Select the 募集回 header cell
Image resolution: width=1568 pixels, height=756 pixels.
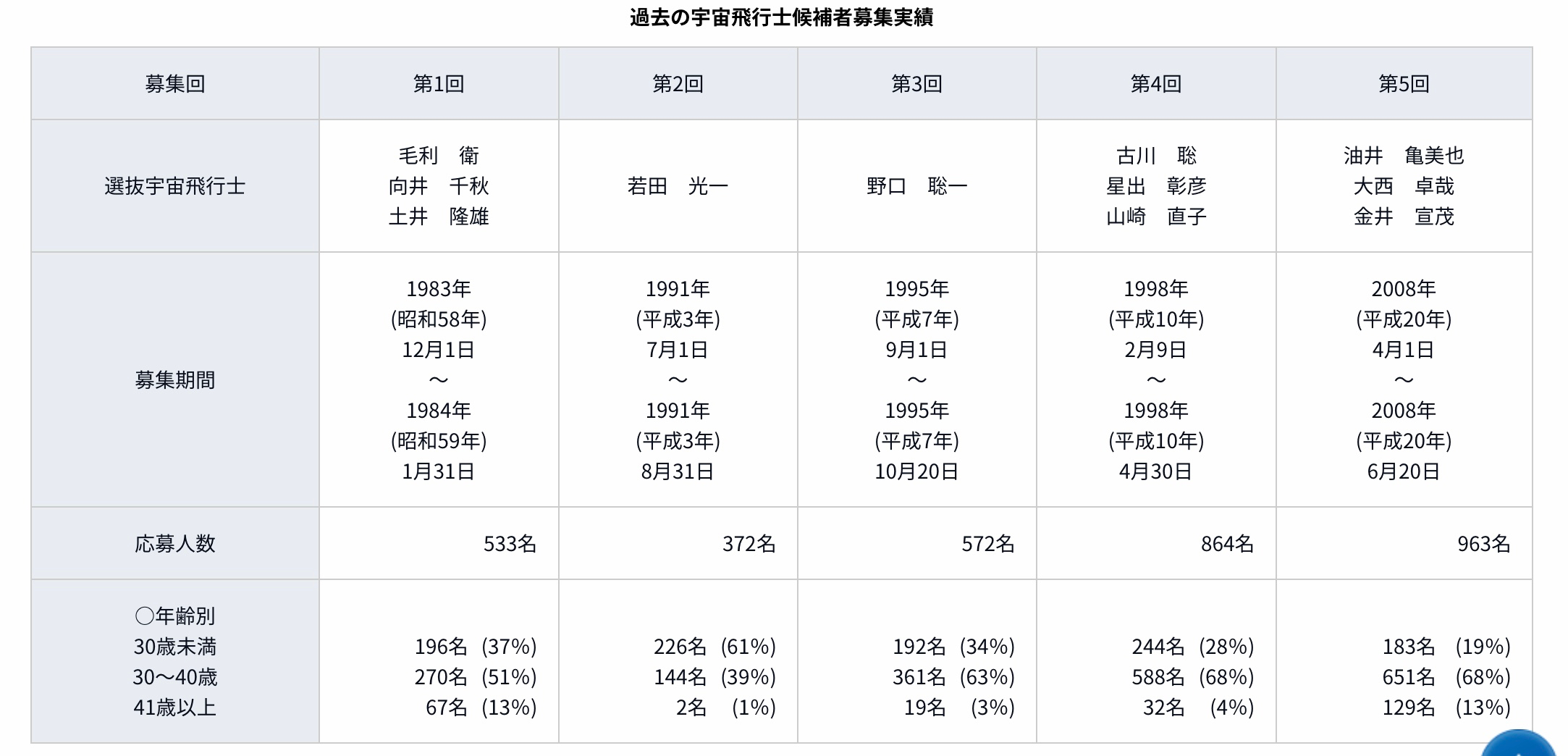click(175, 84)
